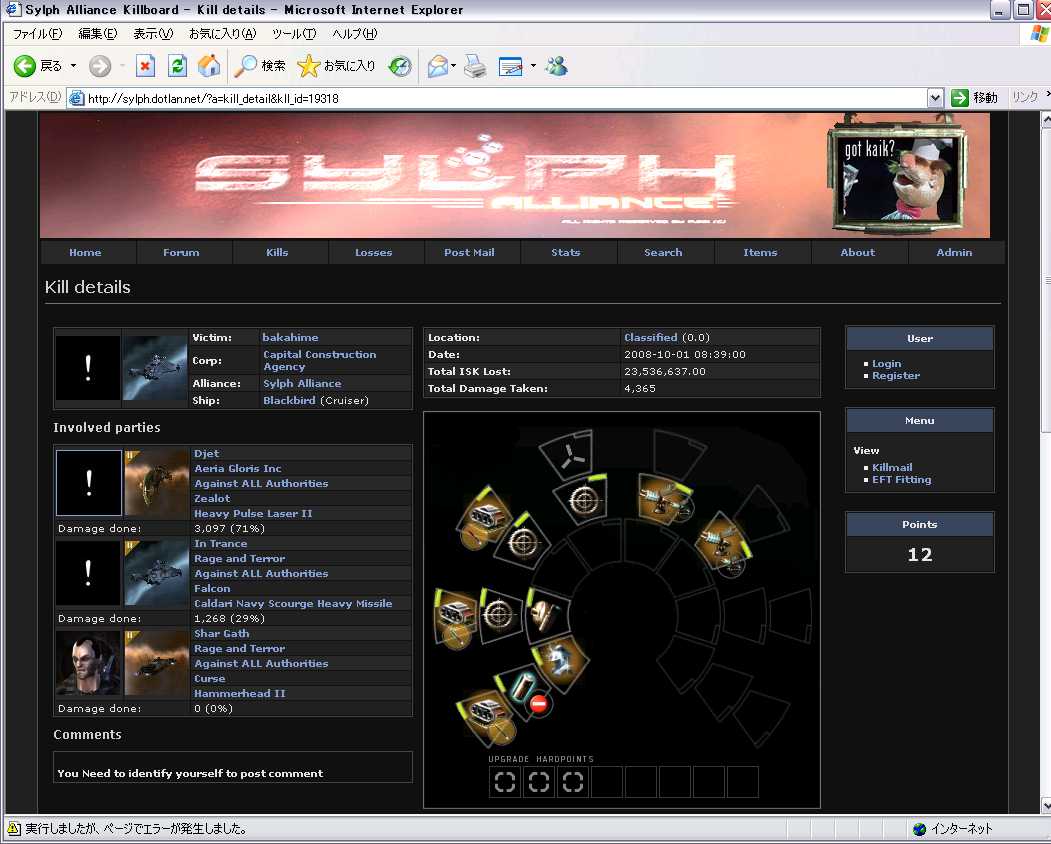Open the Blackbird ship link

(x=289, y=400)
